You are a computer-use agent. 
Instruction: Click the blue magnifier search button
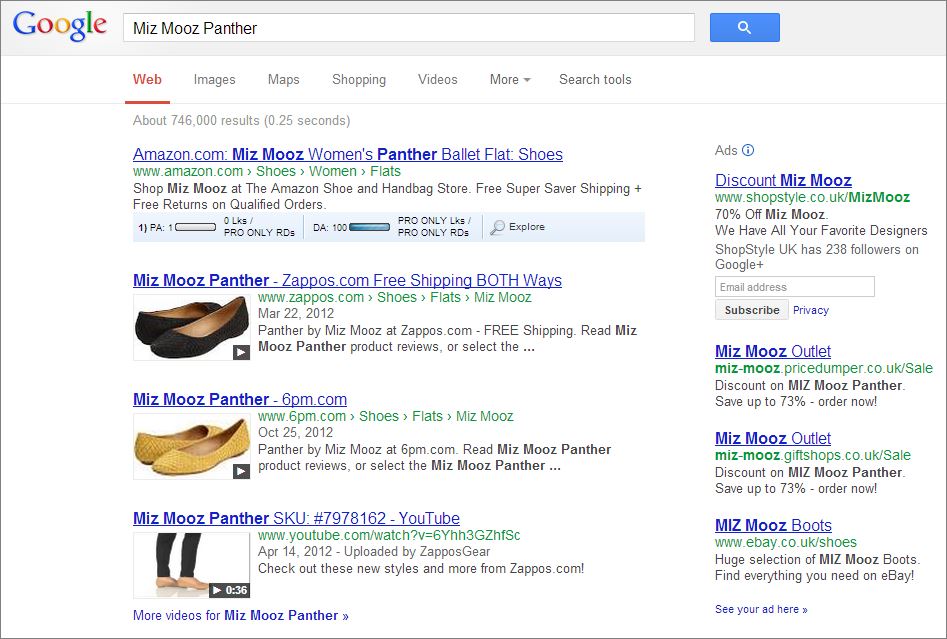pyautogui.click(x=745, y=27)
